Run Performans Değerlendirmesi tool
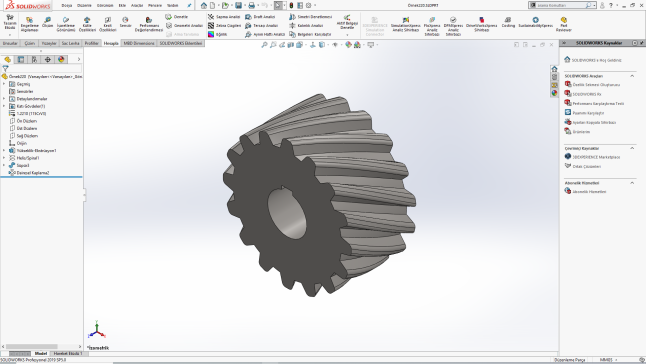Screen dimensions: 646x364 point(149,24)
